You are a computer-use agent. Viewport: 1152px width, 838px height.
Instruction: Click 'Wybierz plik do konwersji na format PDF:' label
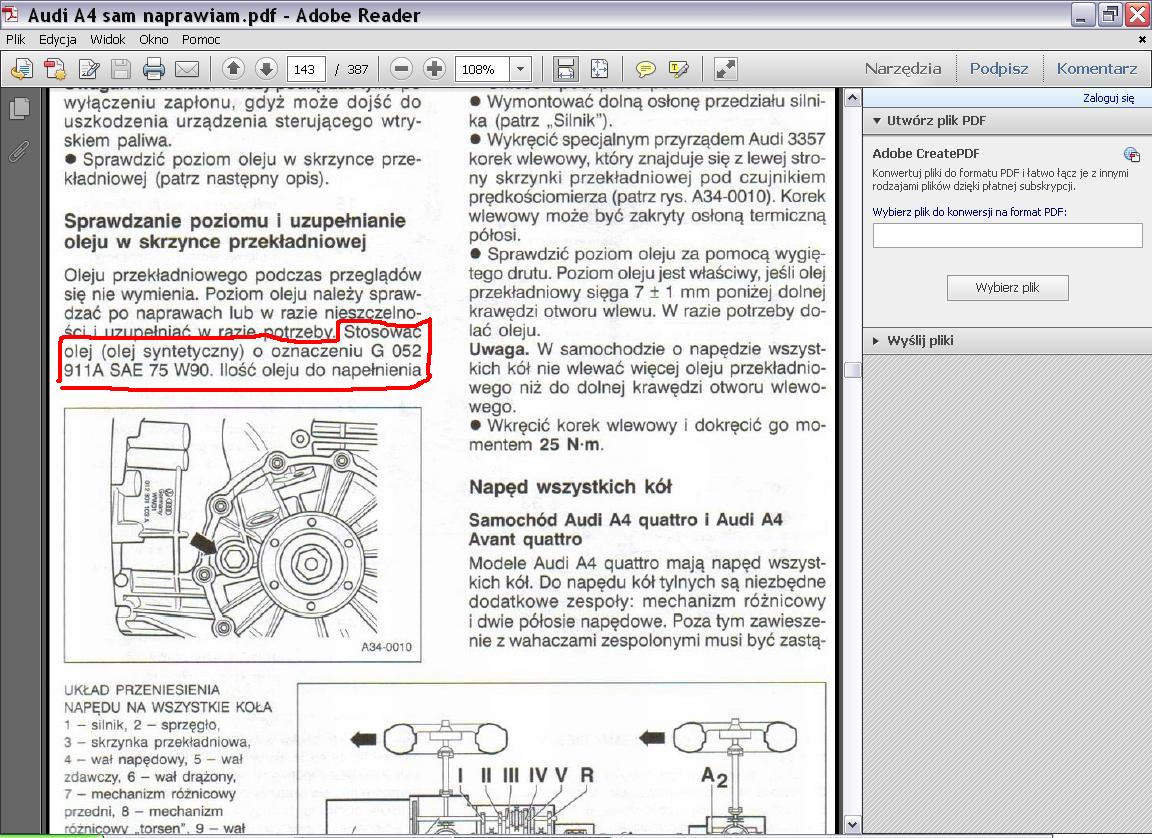(969, 212)
